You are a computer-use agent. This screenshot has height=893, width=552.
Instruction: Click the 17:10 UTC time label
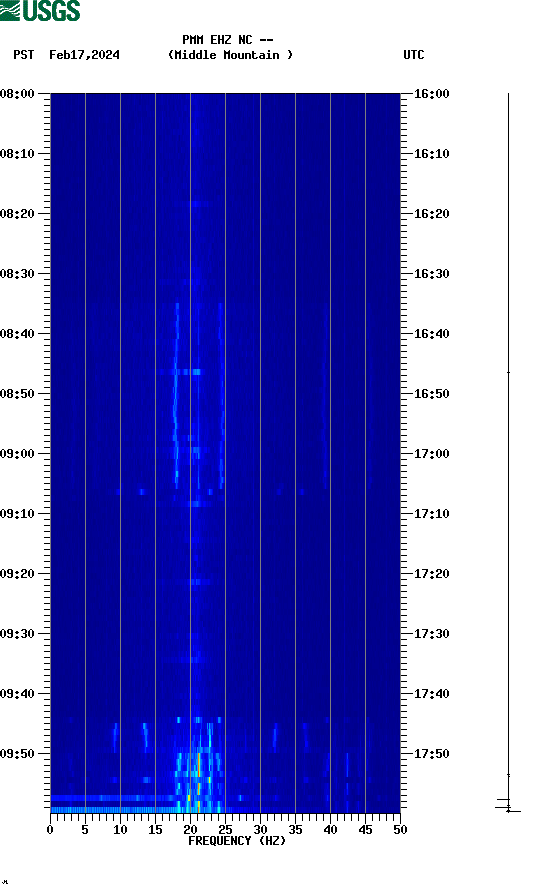(431, 514)
